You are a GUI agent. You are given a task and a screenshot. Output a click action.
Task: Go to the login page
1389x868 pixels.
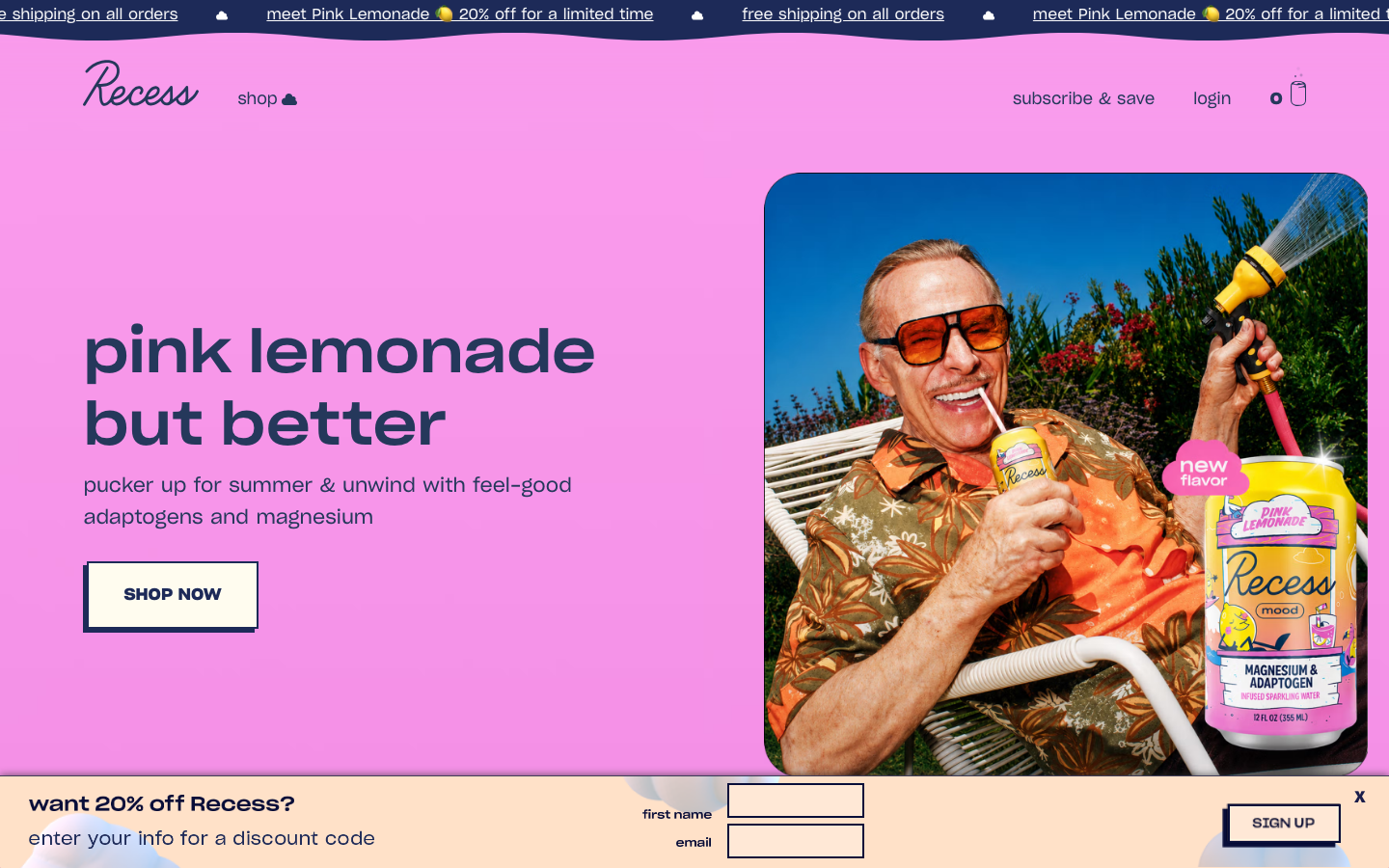tap(1212, 98)
